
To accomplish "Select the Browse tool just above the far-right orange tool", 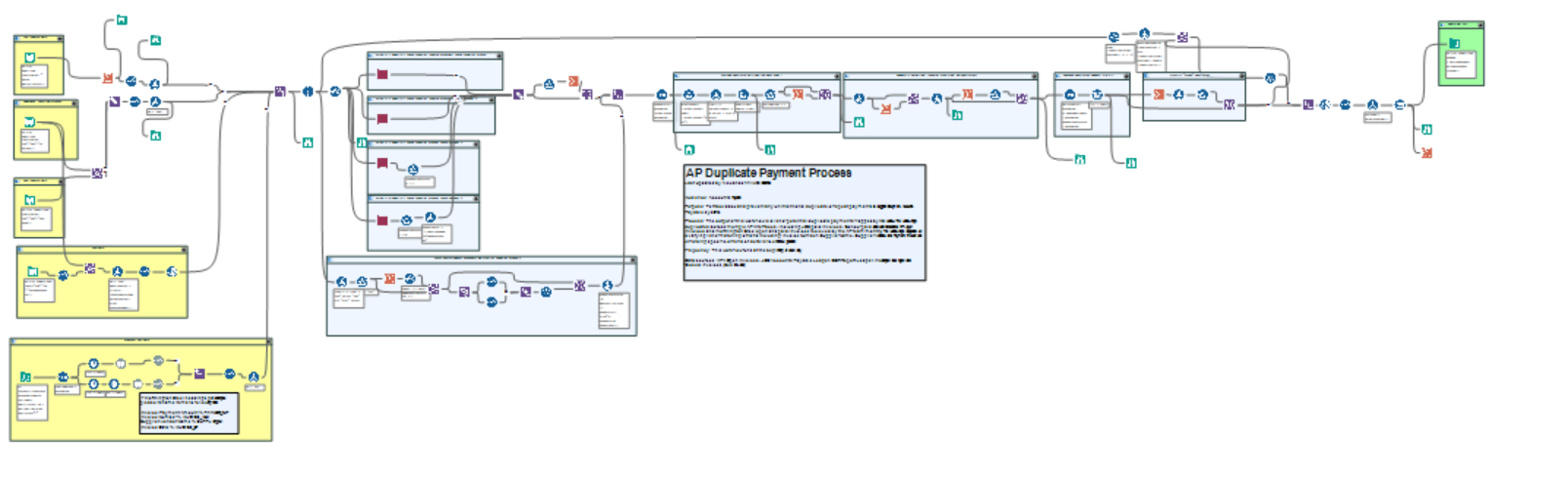I will click(x=1427, y=129).
